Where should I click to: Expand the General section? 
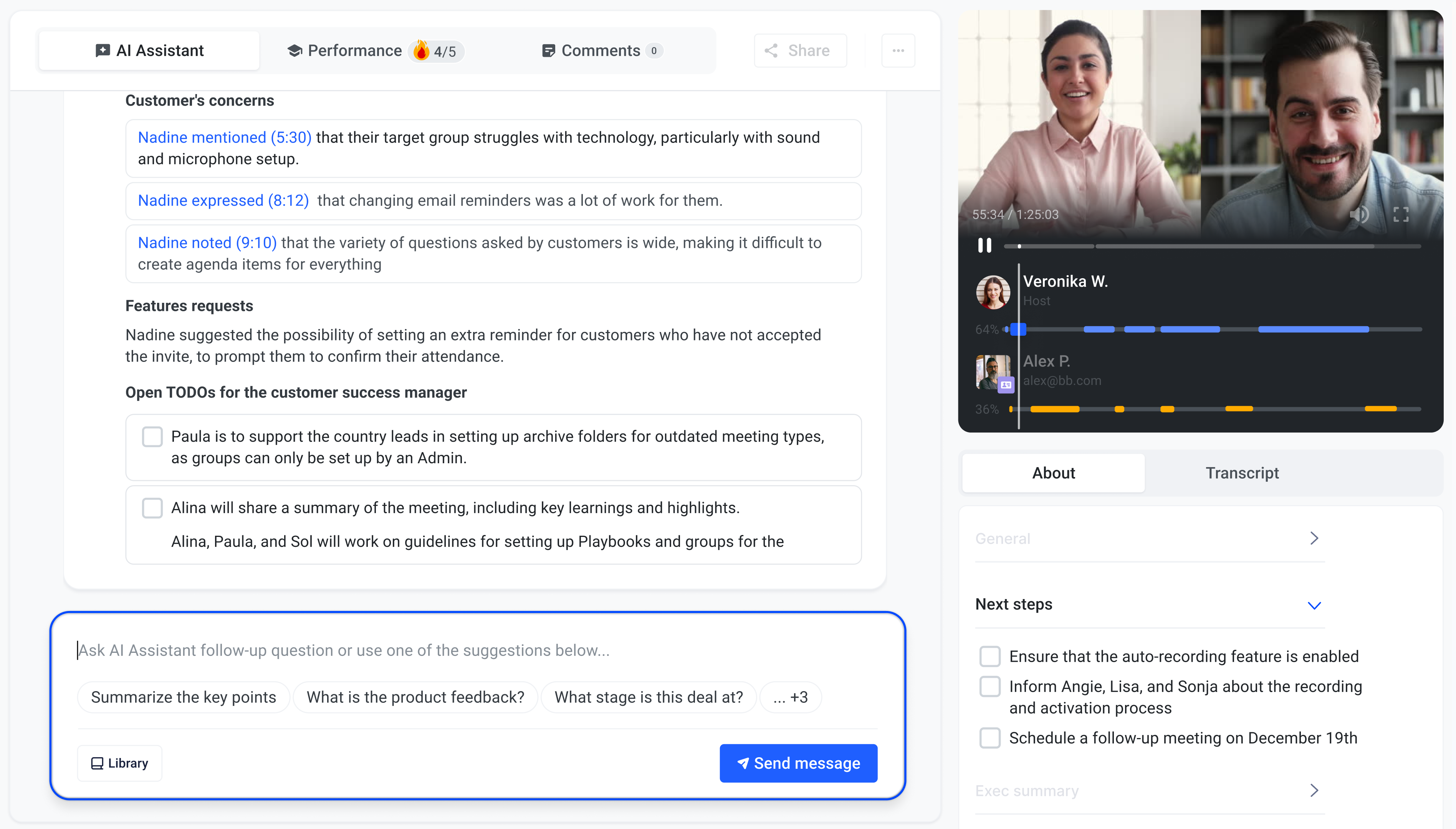(1314, 538)
